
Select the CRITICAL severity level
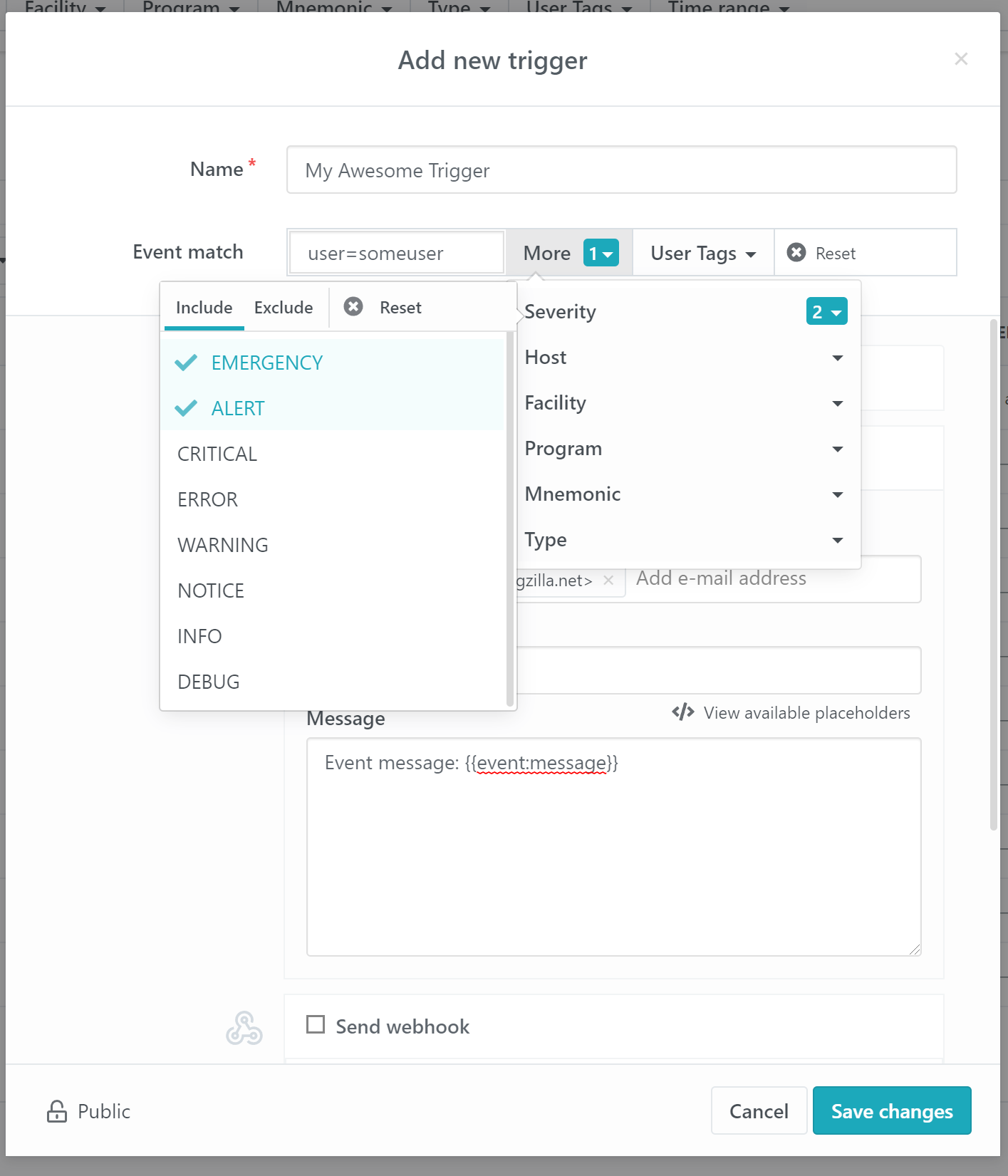click(217, 454)
